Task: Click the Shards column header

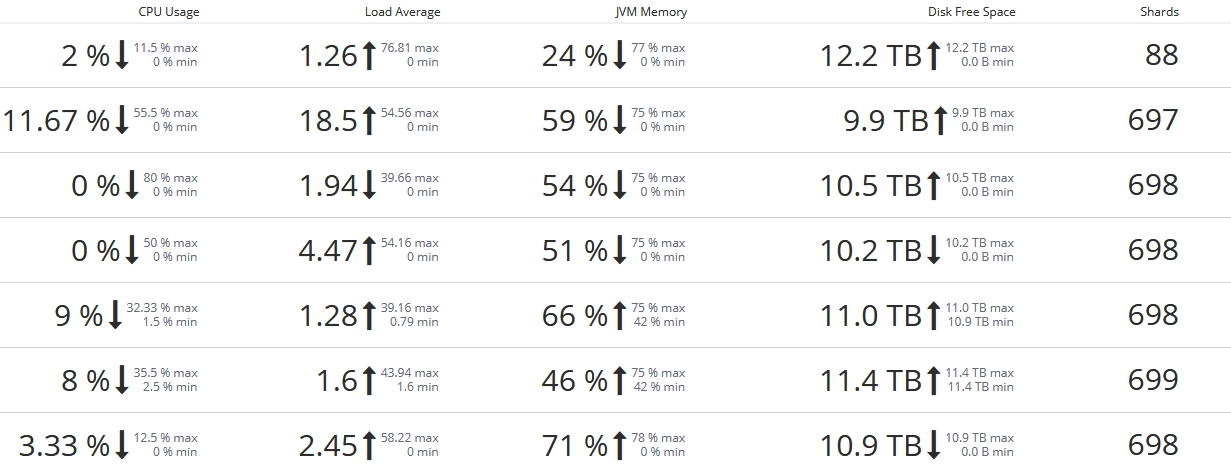Action: pyautogui.click(x=1160, y=12)
